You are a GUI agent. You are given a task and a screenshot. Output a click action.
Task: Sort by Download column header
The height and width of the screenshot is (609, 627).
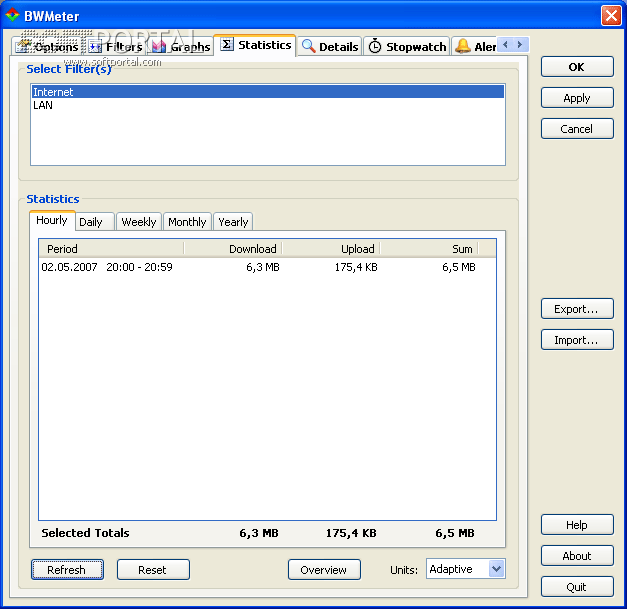coord(233,249)
